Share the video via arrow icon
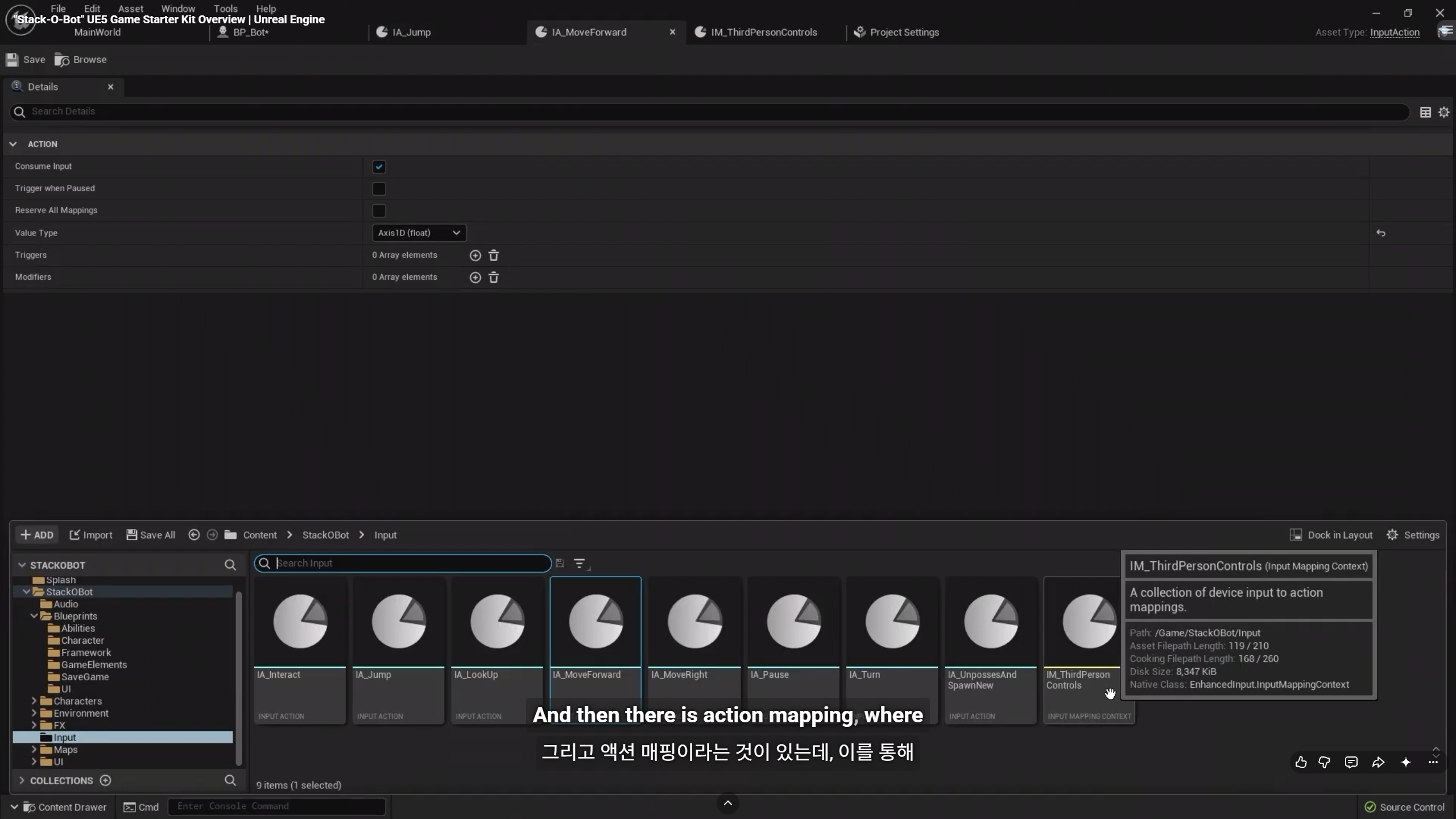 point(1378,763)
